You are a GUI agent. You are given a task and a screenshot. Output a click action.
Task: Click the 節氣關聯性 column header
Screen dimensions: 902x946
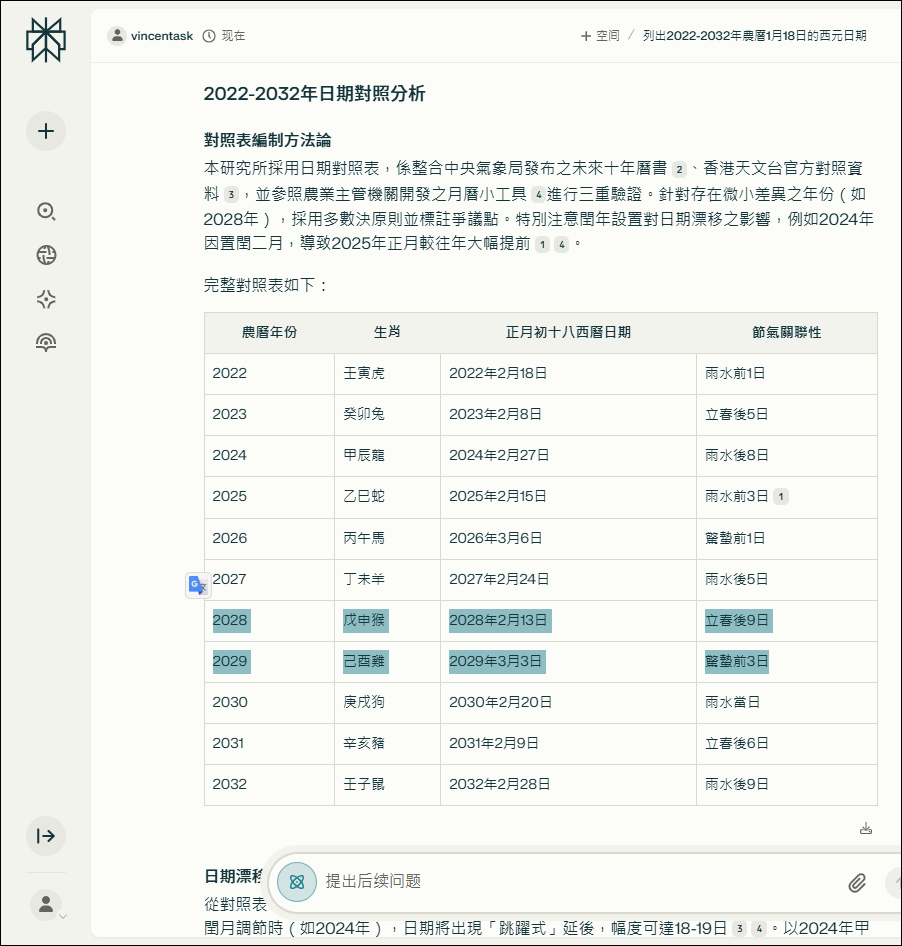786,332
